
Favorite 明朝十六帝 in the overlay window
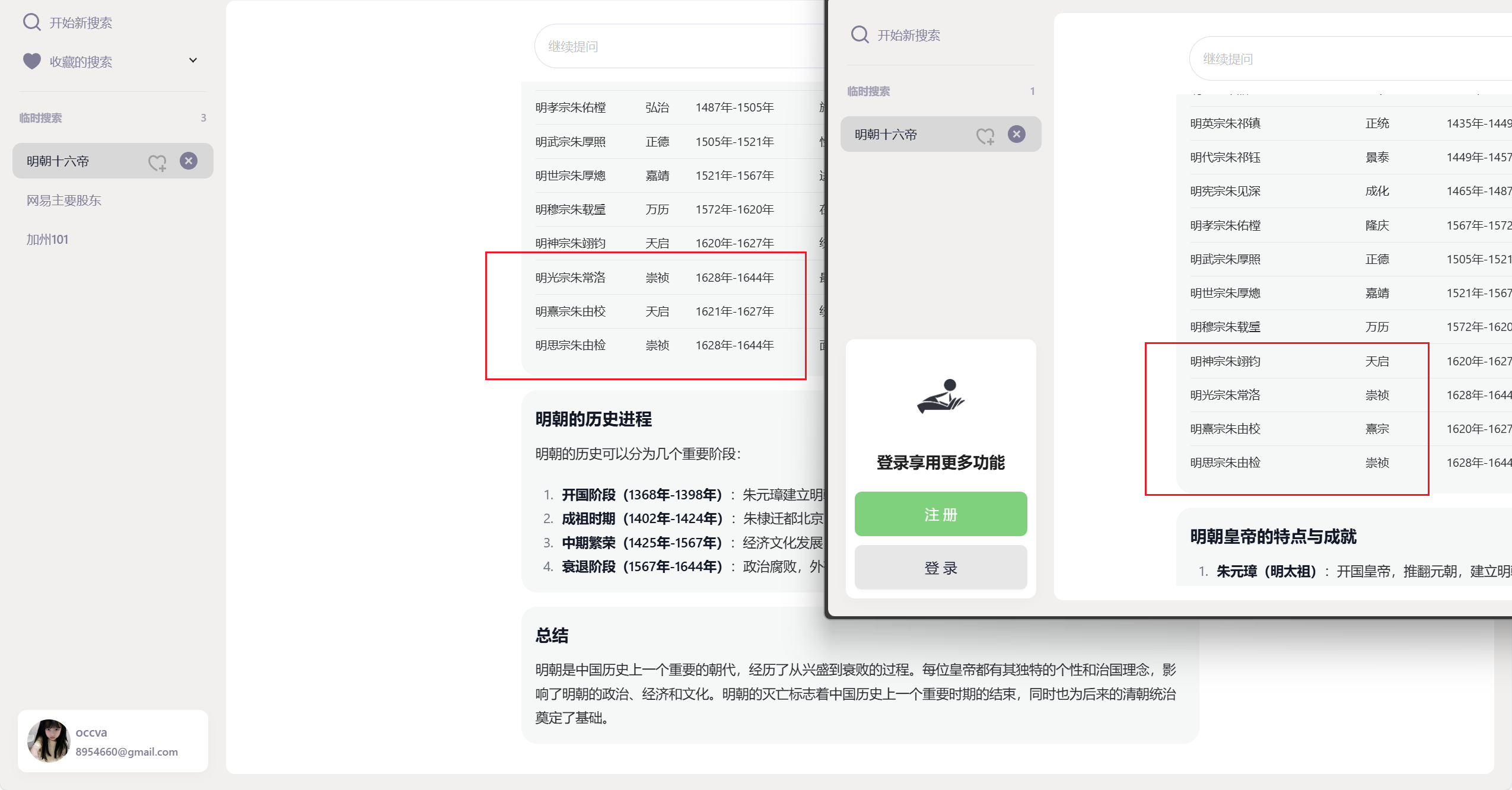coord(985,136)
